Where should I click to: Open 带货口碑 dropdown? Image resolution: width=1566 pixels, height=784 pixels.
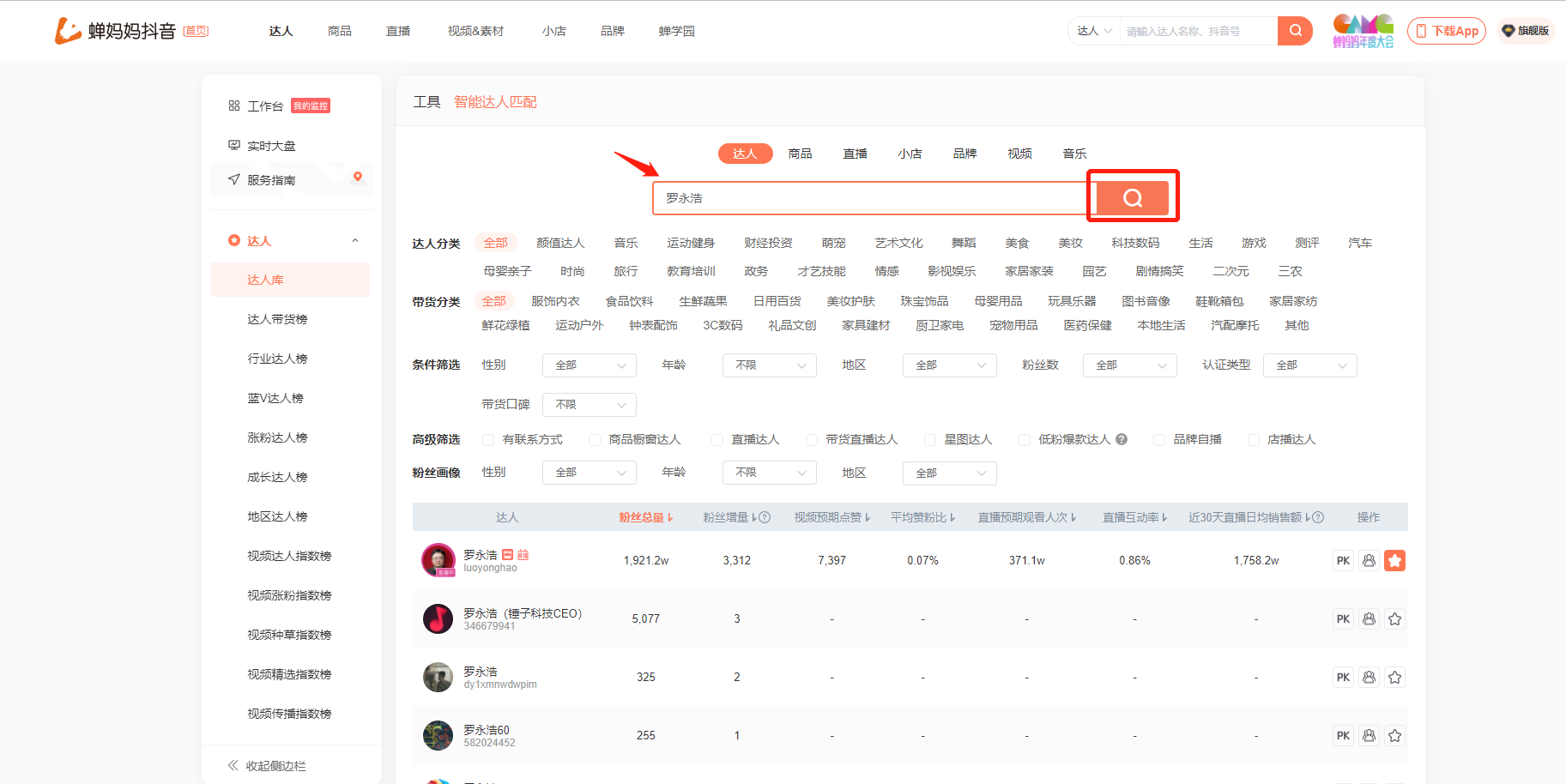[x=590, y=405]
